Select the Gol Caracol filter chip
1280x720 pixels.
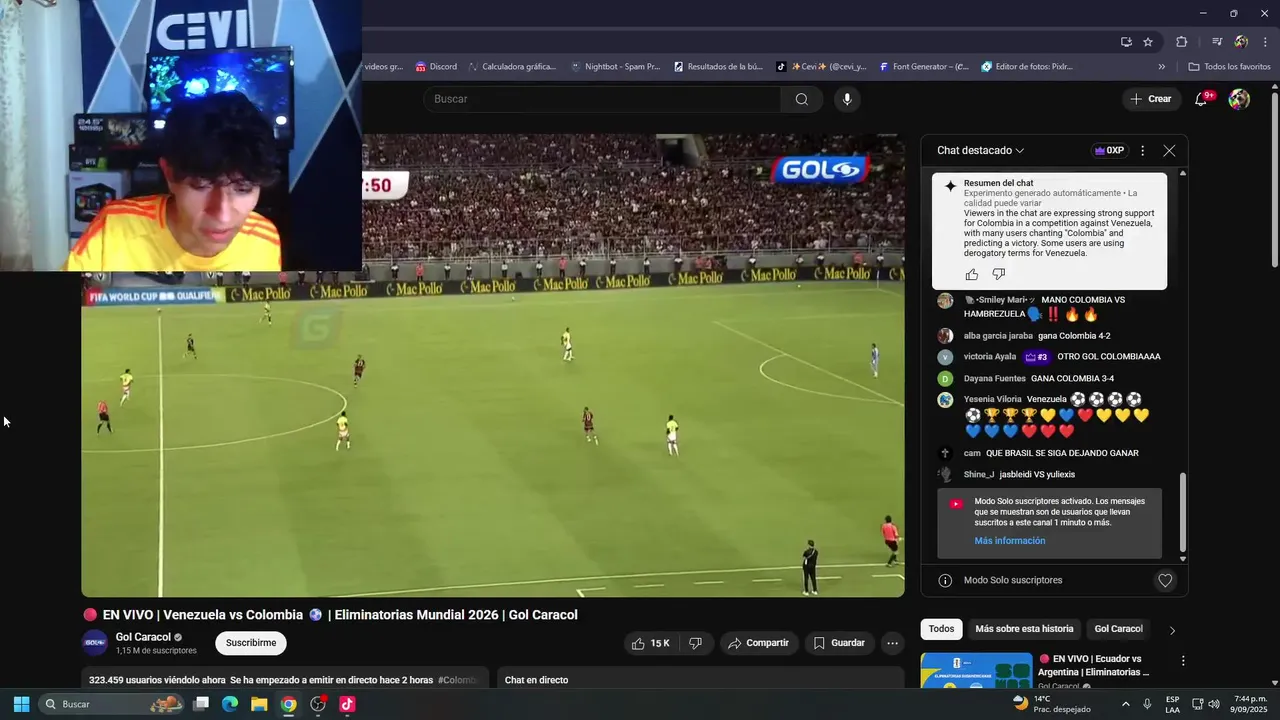coord(1118,629)
